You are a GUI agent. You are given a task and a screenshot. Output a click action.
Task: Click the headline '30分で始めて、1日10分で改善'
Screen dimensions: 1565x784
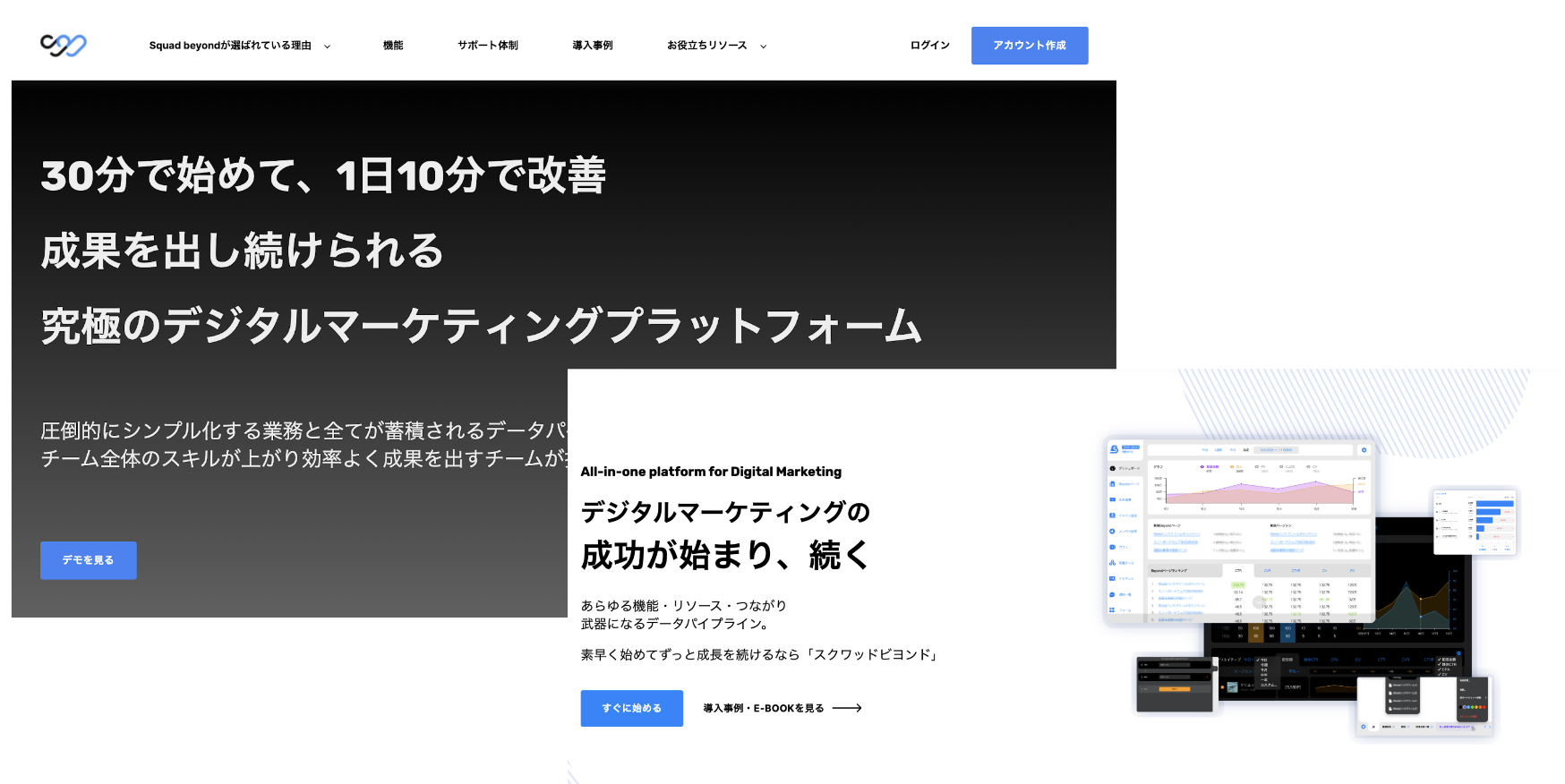click(323, 175)
